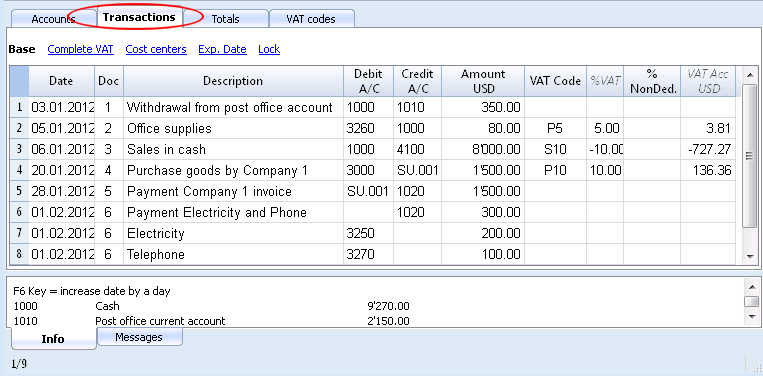Open the Cost centers view
Screen dimensions: 763x376
[156, 49]
